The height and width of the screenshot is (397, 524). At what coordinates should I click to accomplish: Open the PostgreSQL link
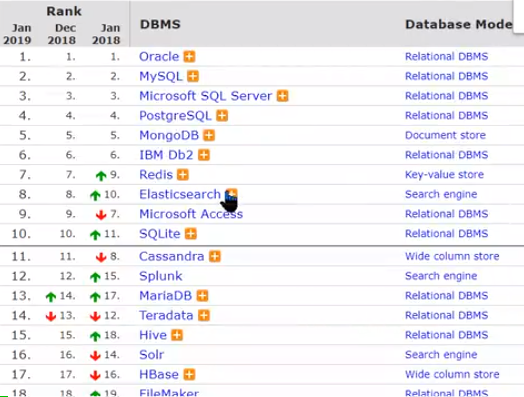(175, 116)
